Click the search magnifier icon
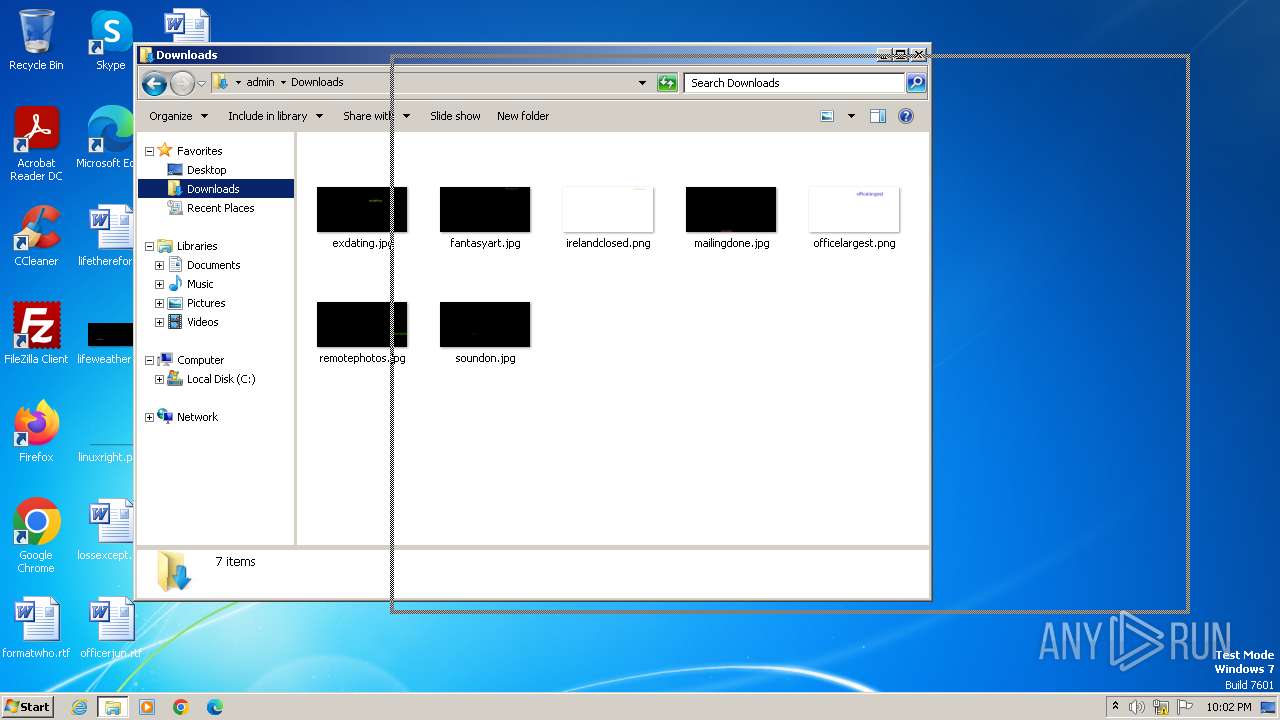Image resolution: width=1280 pixels, height=720 pixels. coord(915,83)
